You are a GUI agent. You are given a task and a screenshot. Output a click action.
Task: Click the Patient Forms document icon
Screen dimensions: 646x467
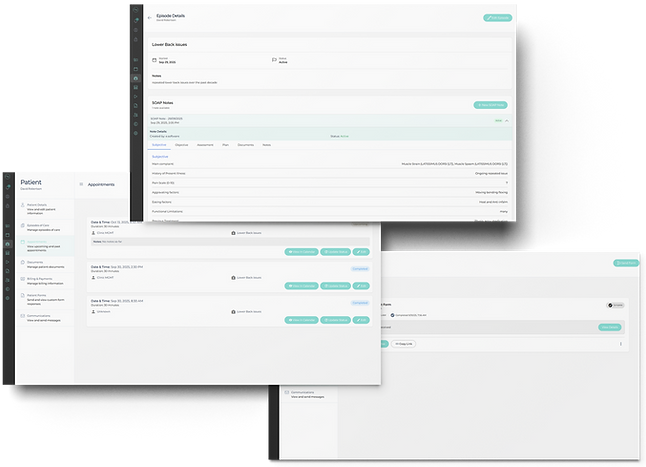click(23, 295)
